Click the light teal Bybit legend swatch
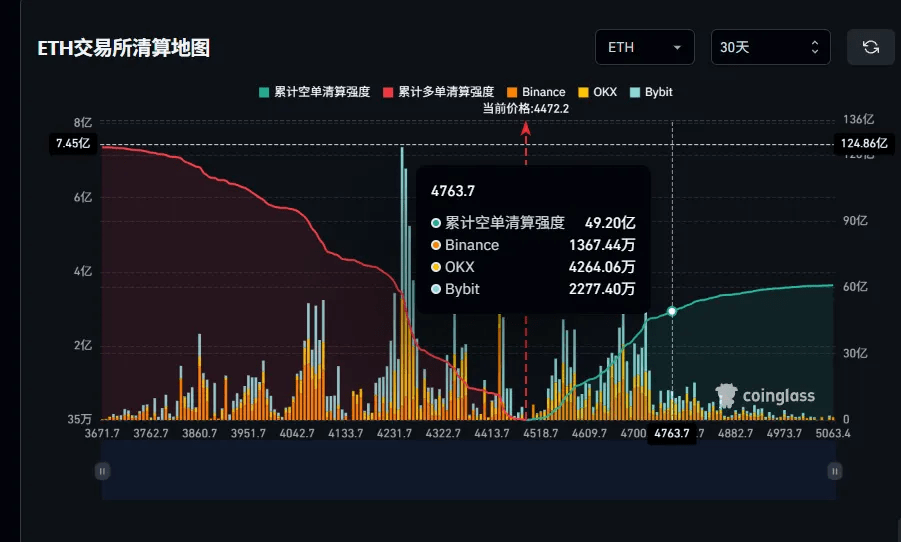901x542 pixels. (x=635, y=93)
